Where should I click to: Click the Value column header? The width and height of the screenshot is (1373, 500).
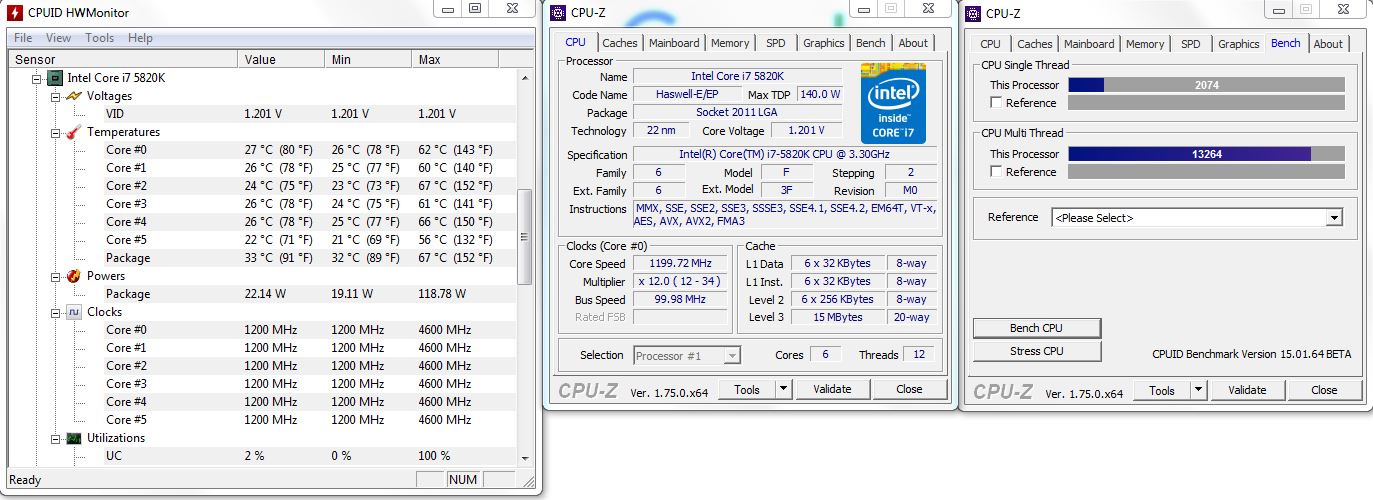point(282,60)
